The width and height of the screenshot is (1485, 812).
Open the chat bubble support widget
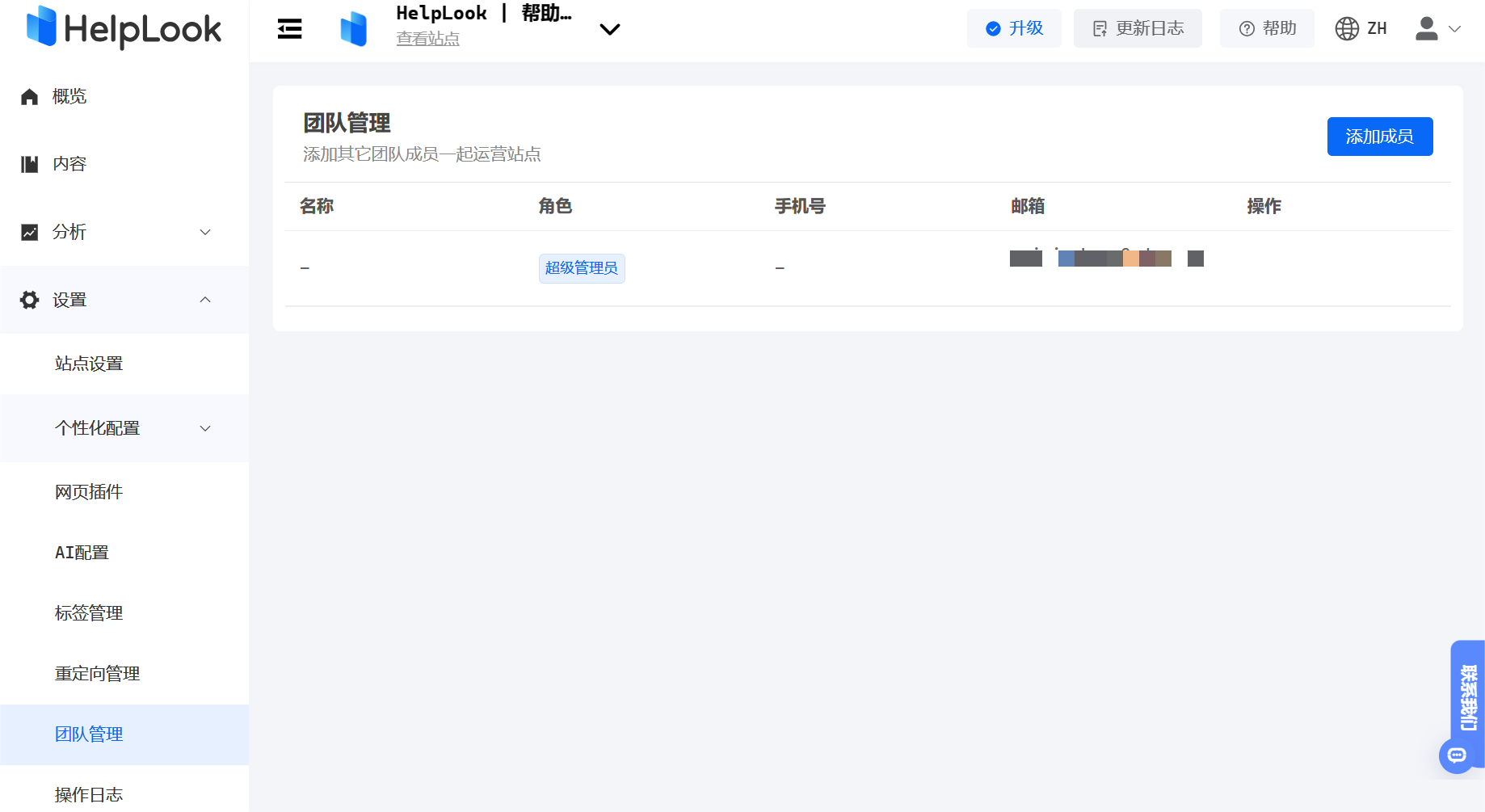(x=1457, y=755)
